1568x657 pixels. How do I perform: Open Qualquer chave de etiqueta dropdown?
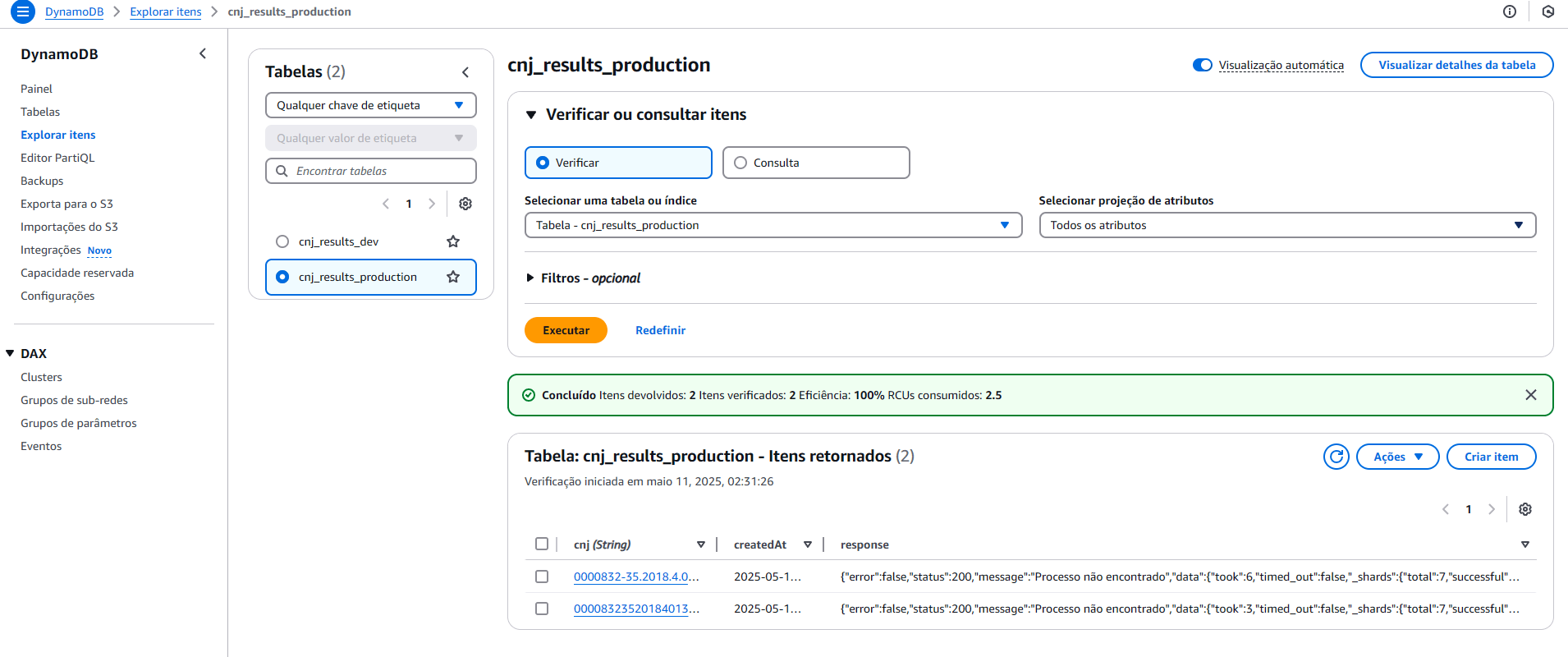tap(371, 105)
